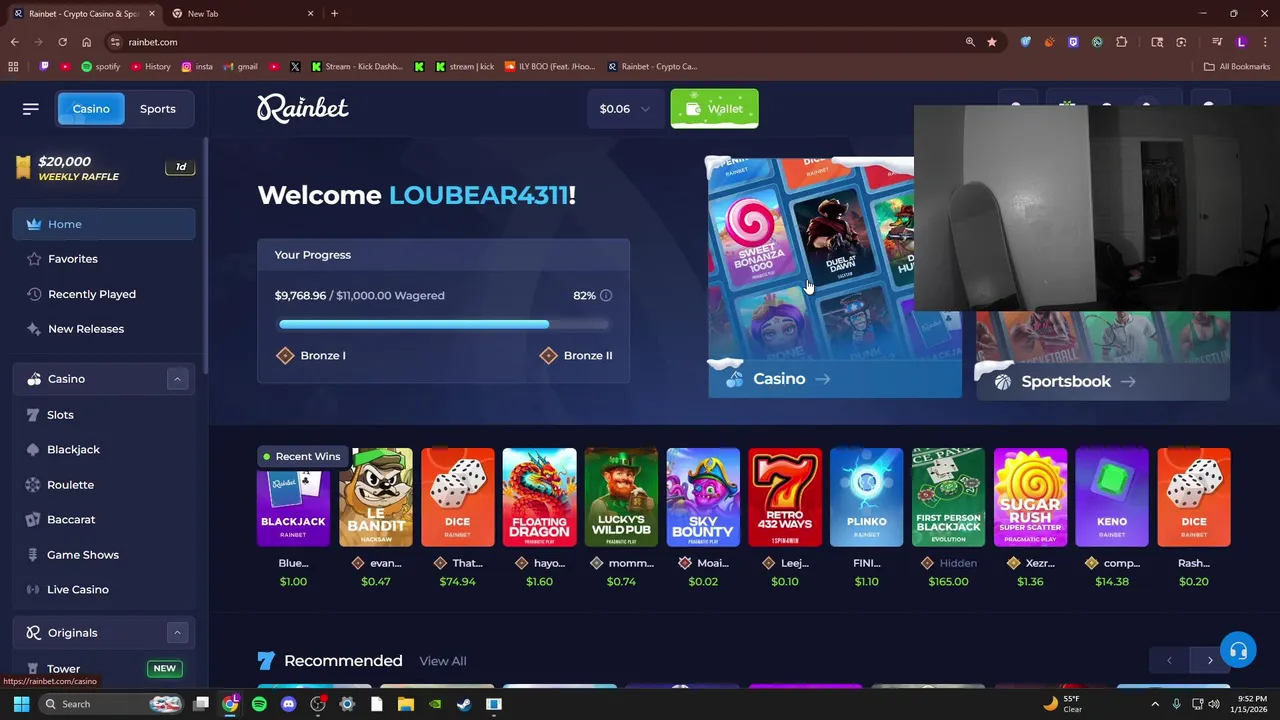
Task: Click the wagered progress bar
Action: tap(443, 324)
